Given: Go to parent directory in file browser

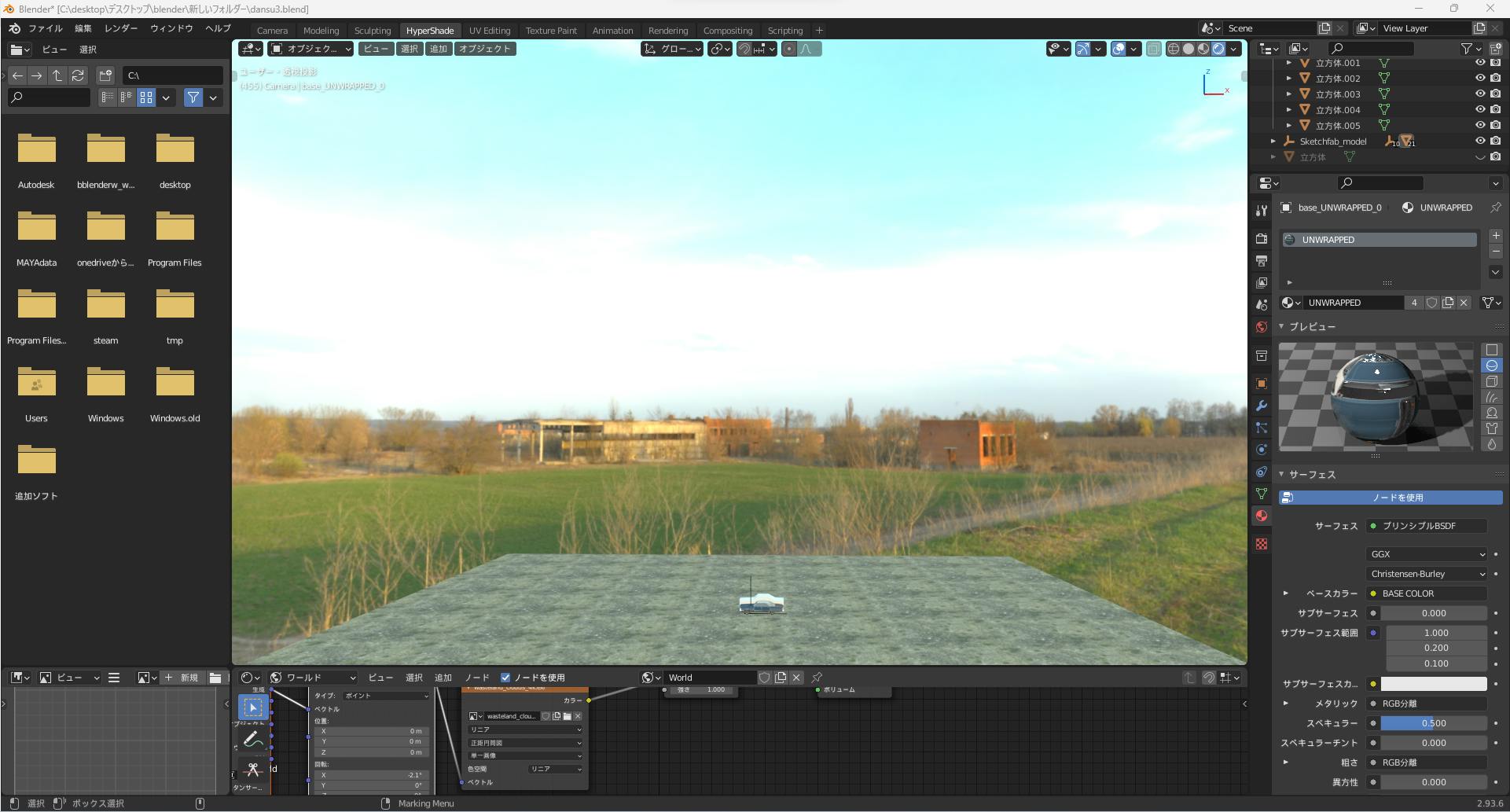Looking at the screenshot, I should coord(57,75).
